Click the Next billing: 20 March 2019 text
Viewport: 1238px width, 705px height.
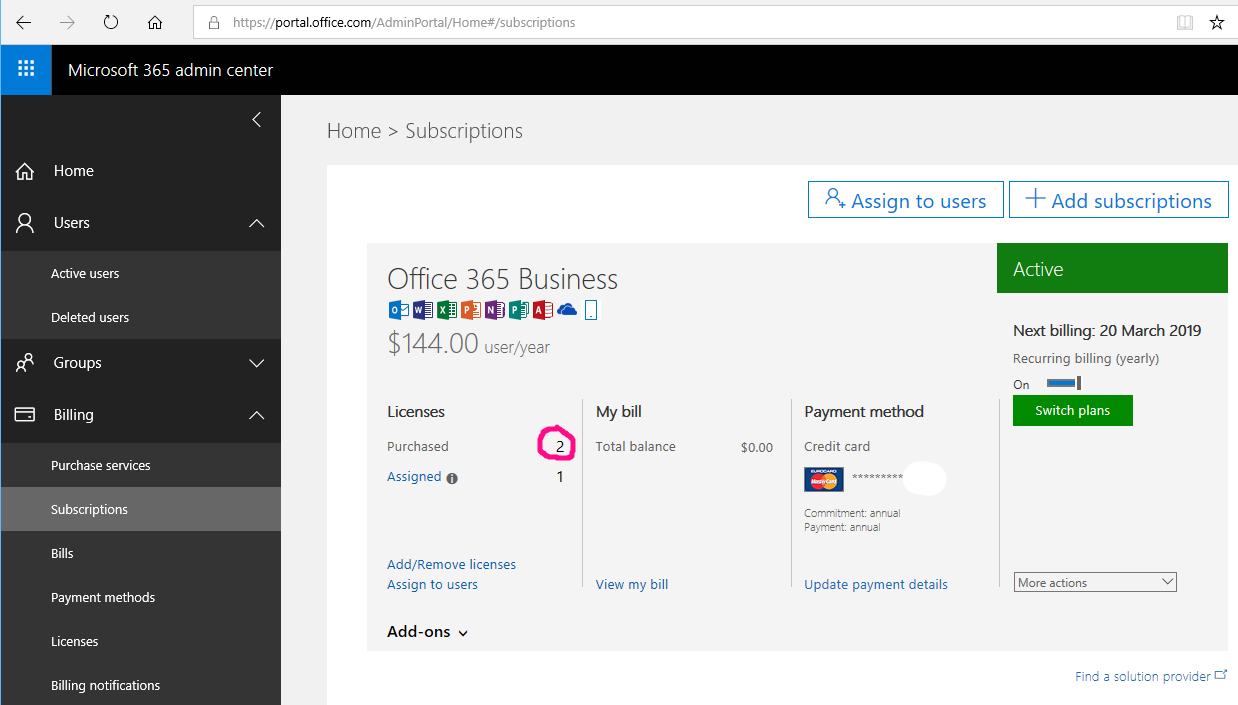point(1107,330)
